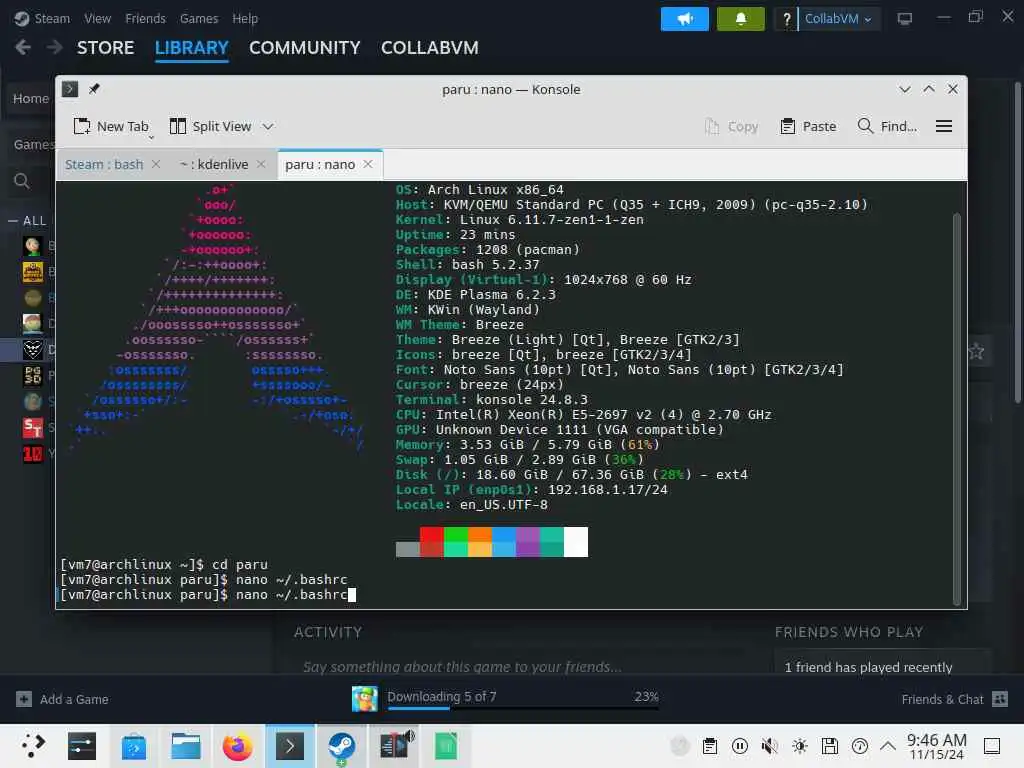
Task: Click New Tab in Konsole
Action: (x=111, y=126)
